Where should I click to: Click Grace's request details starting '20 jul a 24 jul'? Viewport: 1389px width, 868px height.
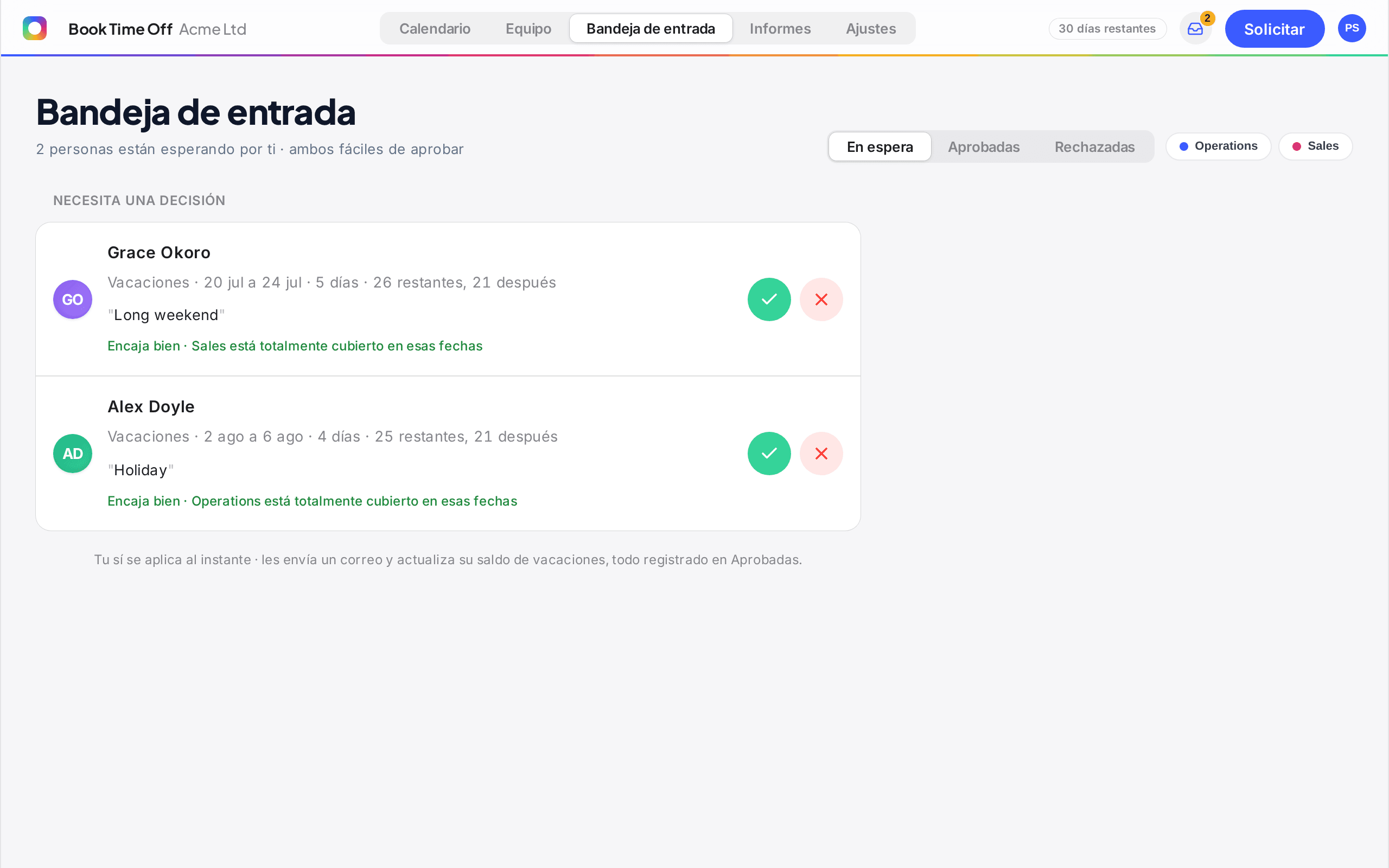tap(332, 283)
